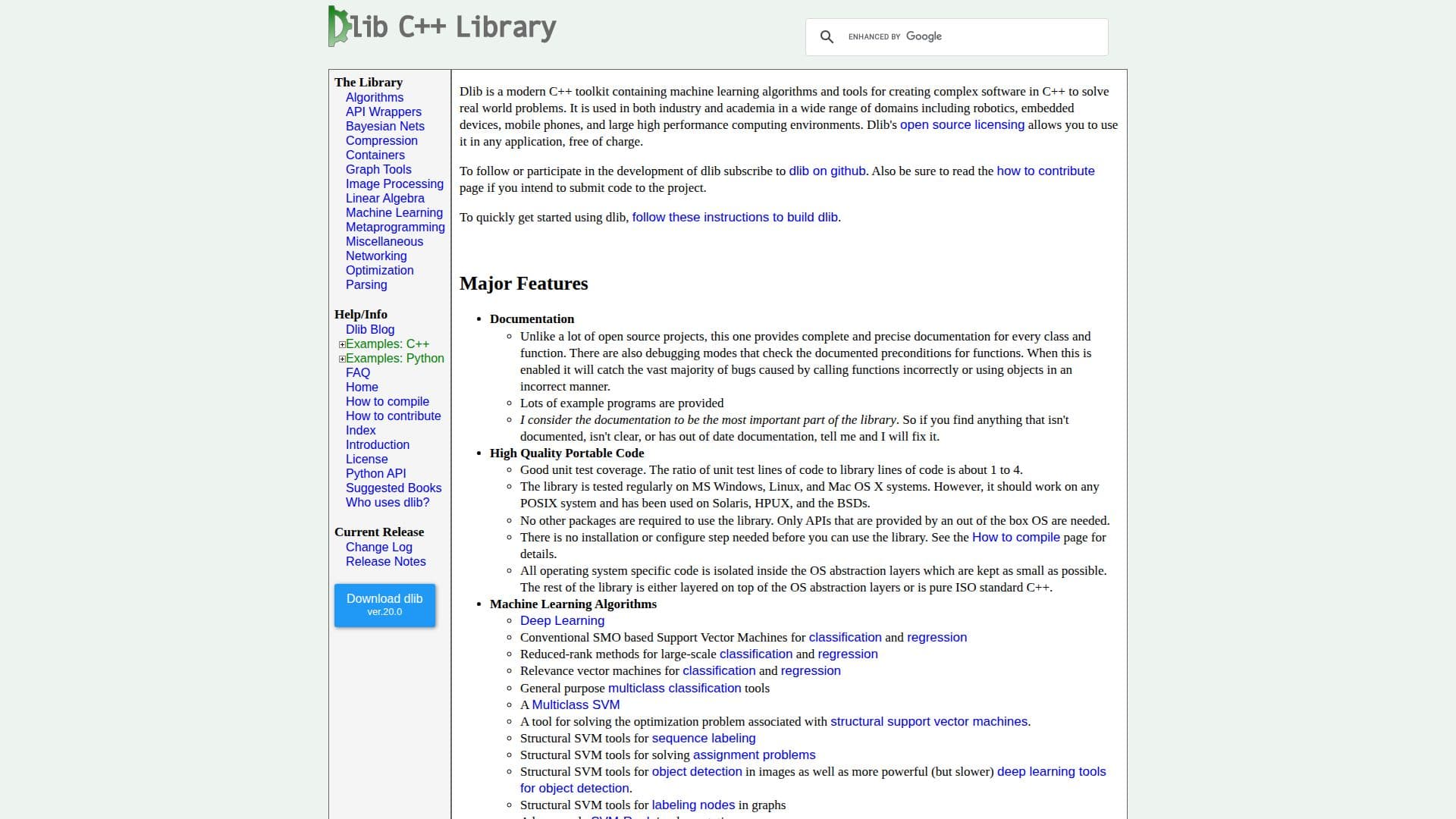
Task: Open How to compile in the sidebar
Action: coord(388,401)
